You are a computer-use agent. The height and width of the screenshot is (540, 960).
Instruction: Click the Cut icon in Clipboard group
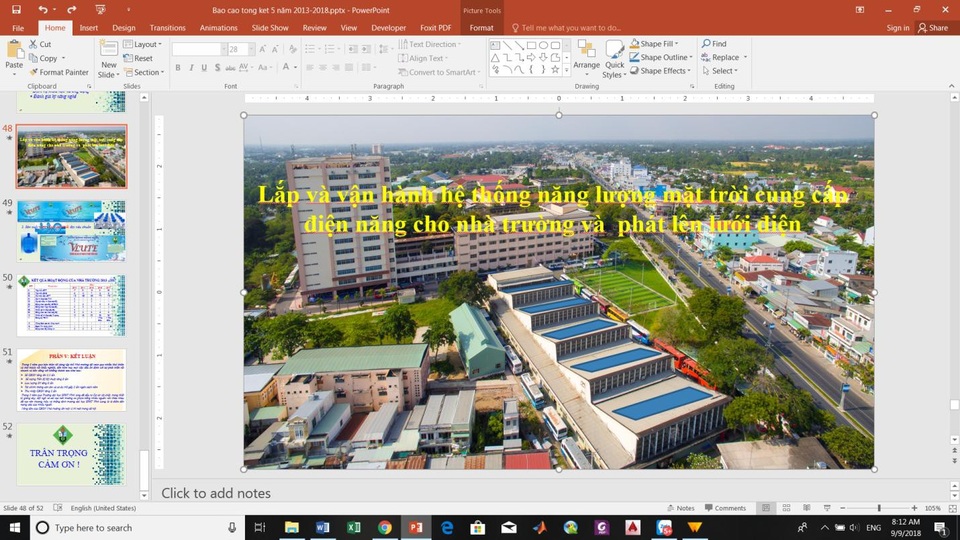40,44
